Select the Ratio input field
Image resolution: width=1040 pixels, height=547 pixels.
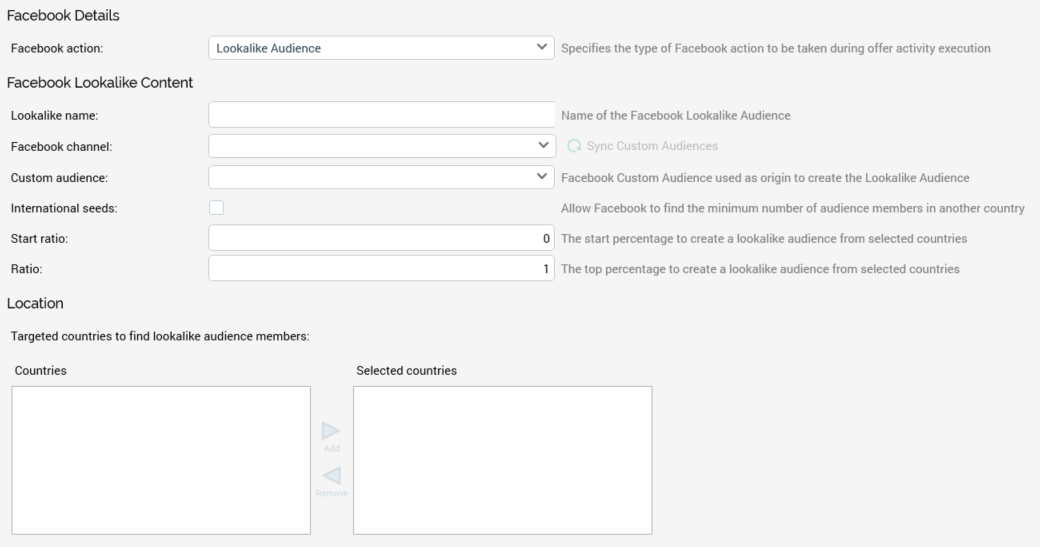(381, 269)
